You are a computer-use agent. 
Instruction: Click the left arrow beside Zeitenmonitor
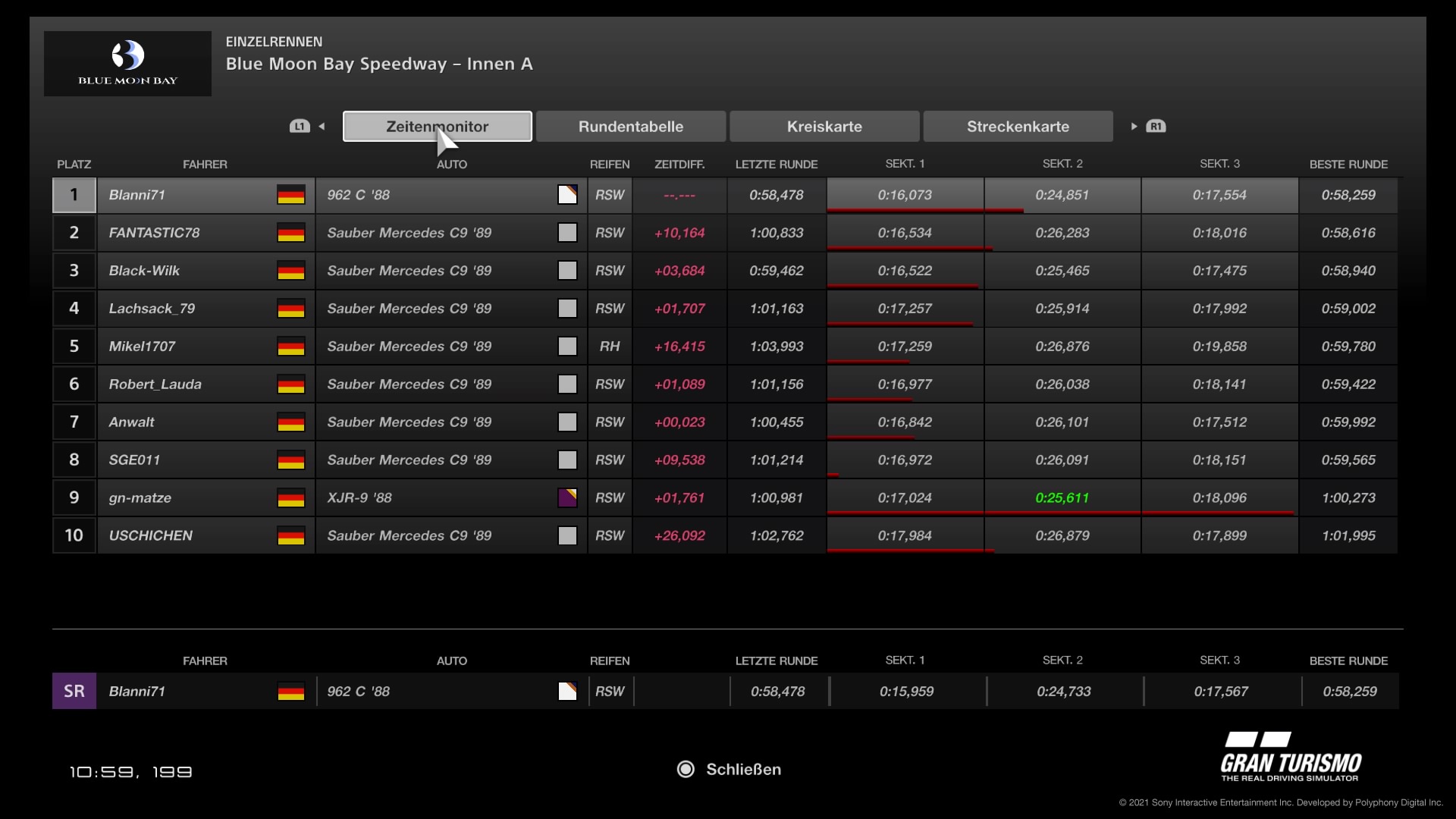coord(322,127)
